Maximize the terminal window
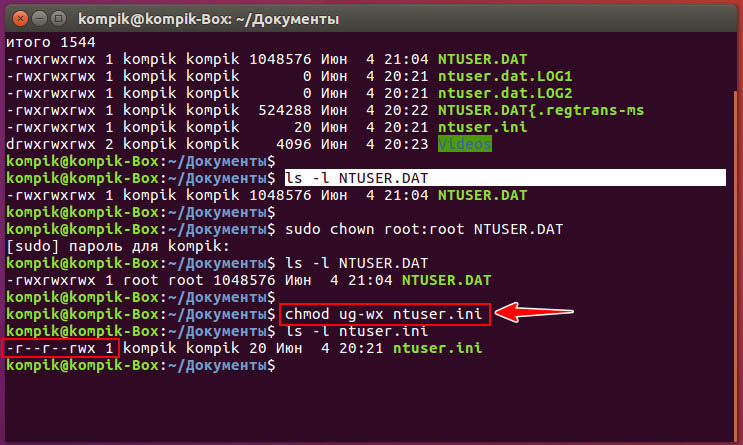Screen dimensions: 743x445 (x=58, y=18)
